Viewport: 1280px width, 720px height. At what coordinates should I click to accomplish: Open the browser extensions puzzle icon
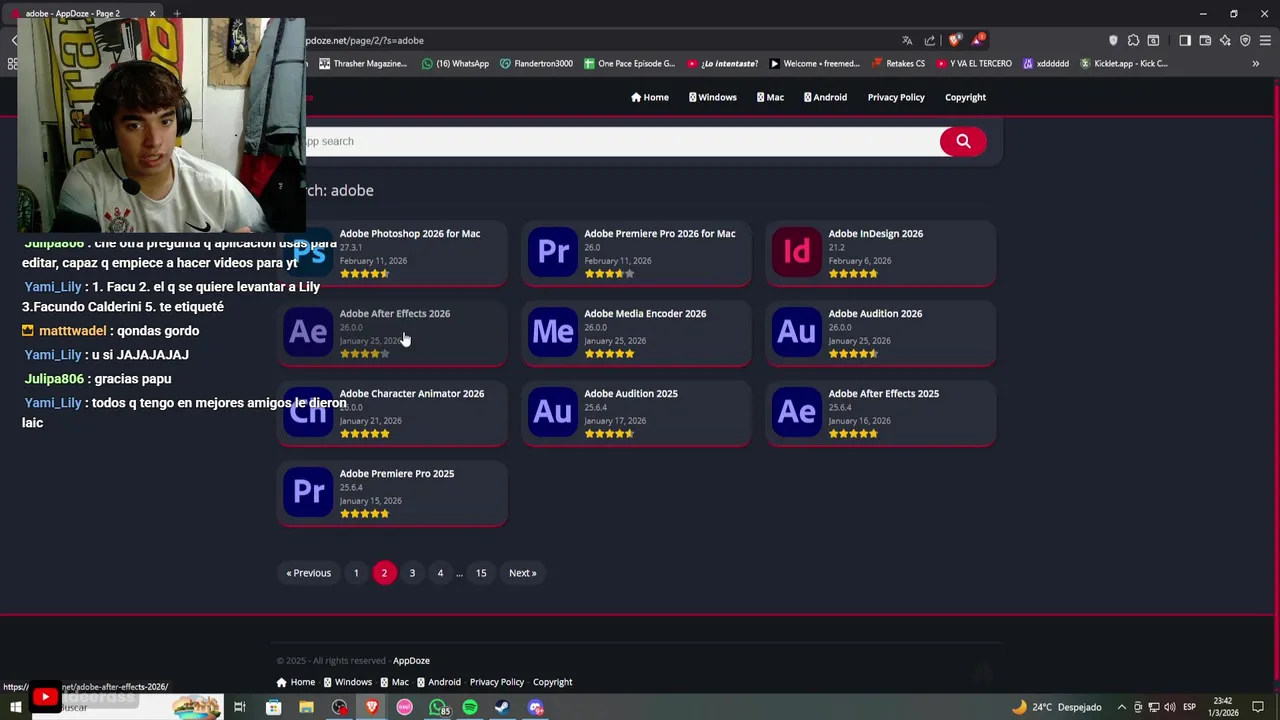(x=1133, y=40)
